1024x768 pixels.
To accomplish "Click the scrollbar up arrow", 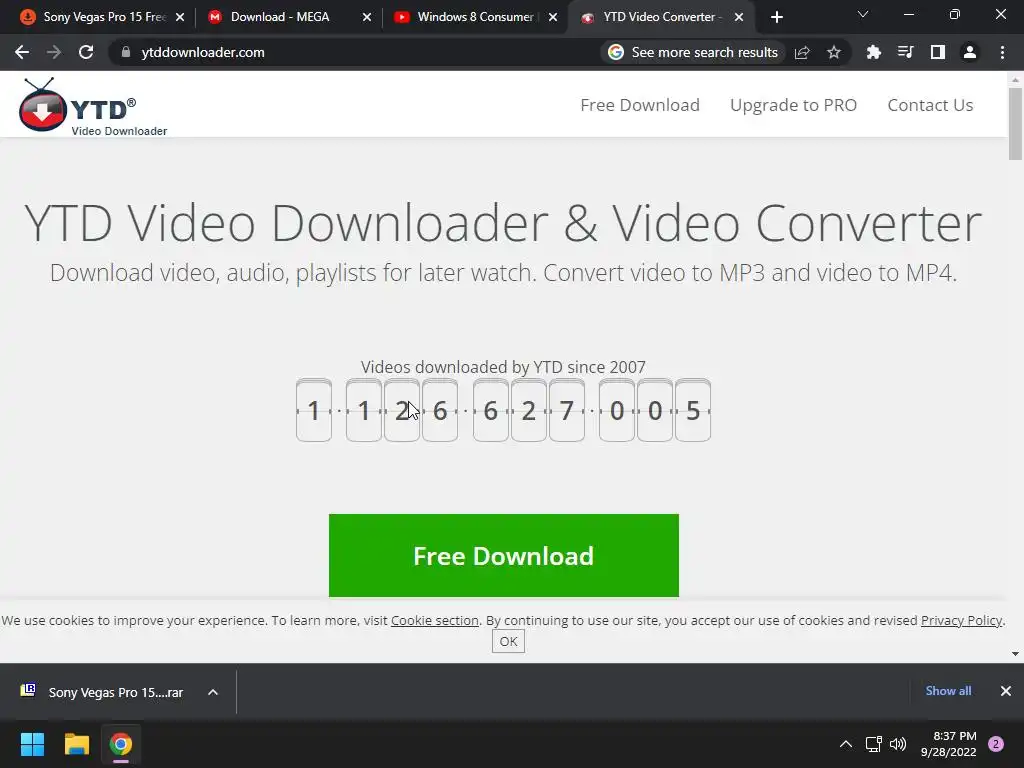I will tap(1015, 80).
